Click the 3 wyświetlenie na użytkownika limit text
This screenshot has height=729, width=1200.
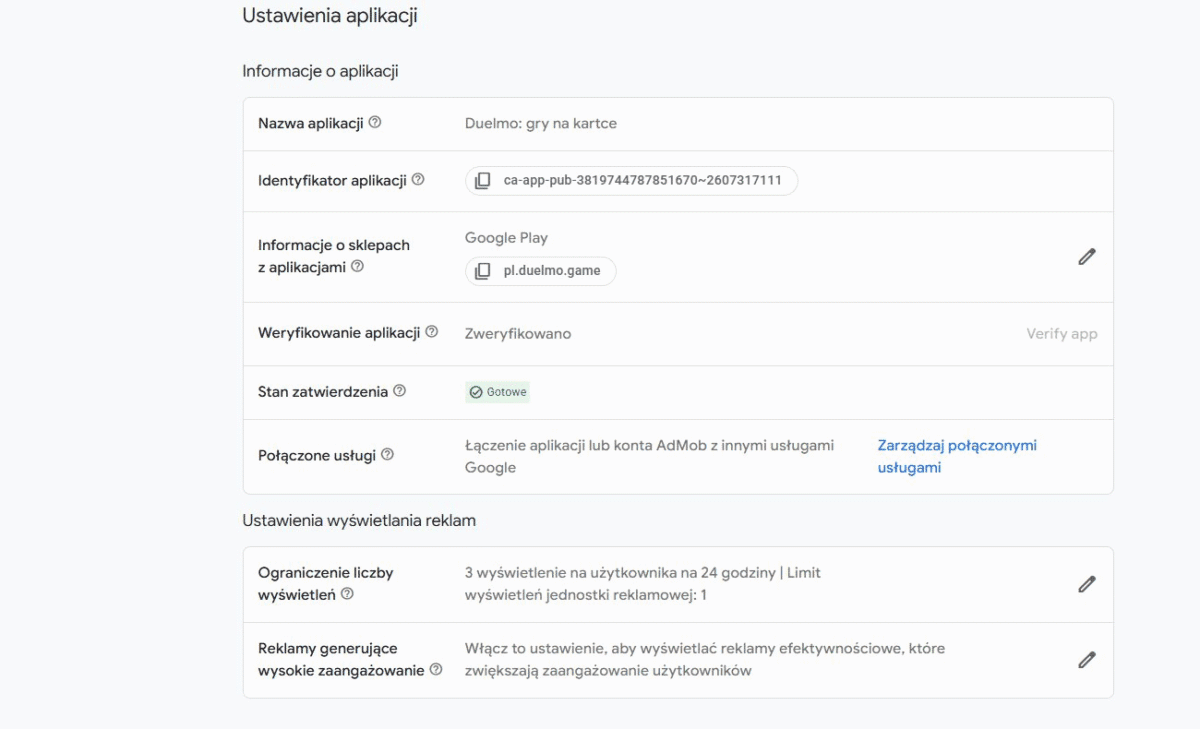[x=643, y=584]
